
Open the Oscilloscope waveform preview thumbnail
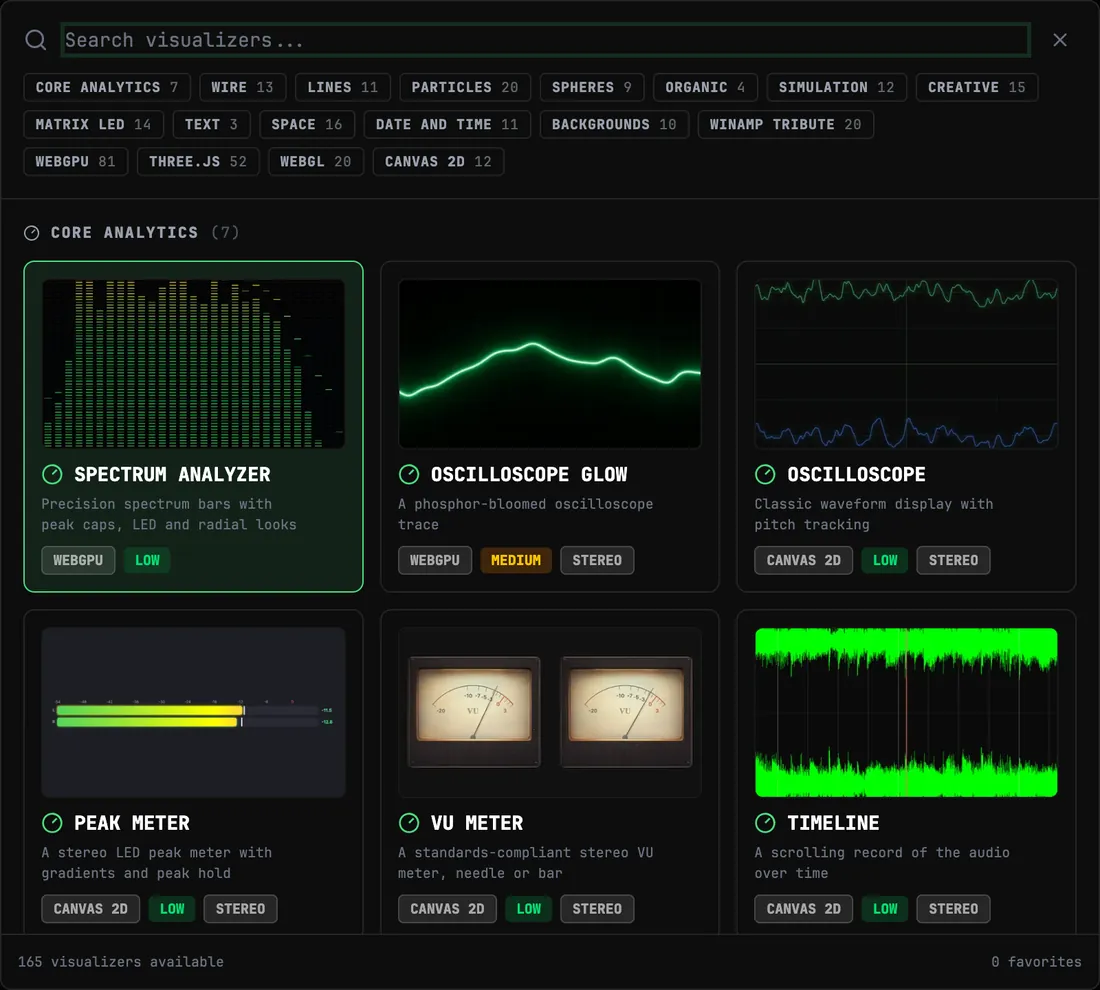(x=906, y=363)
